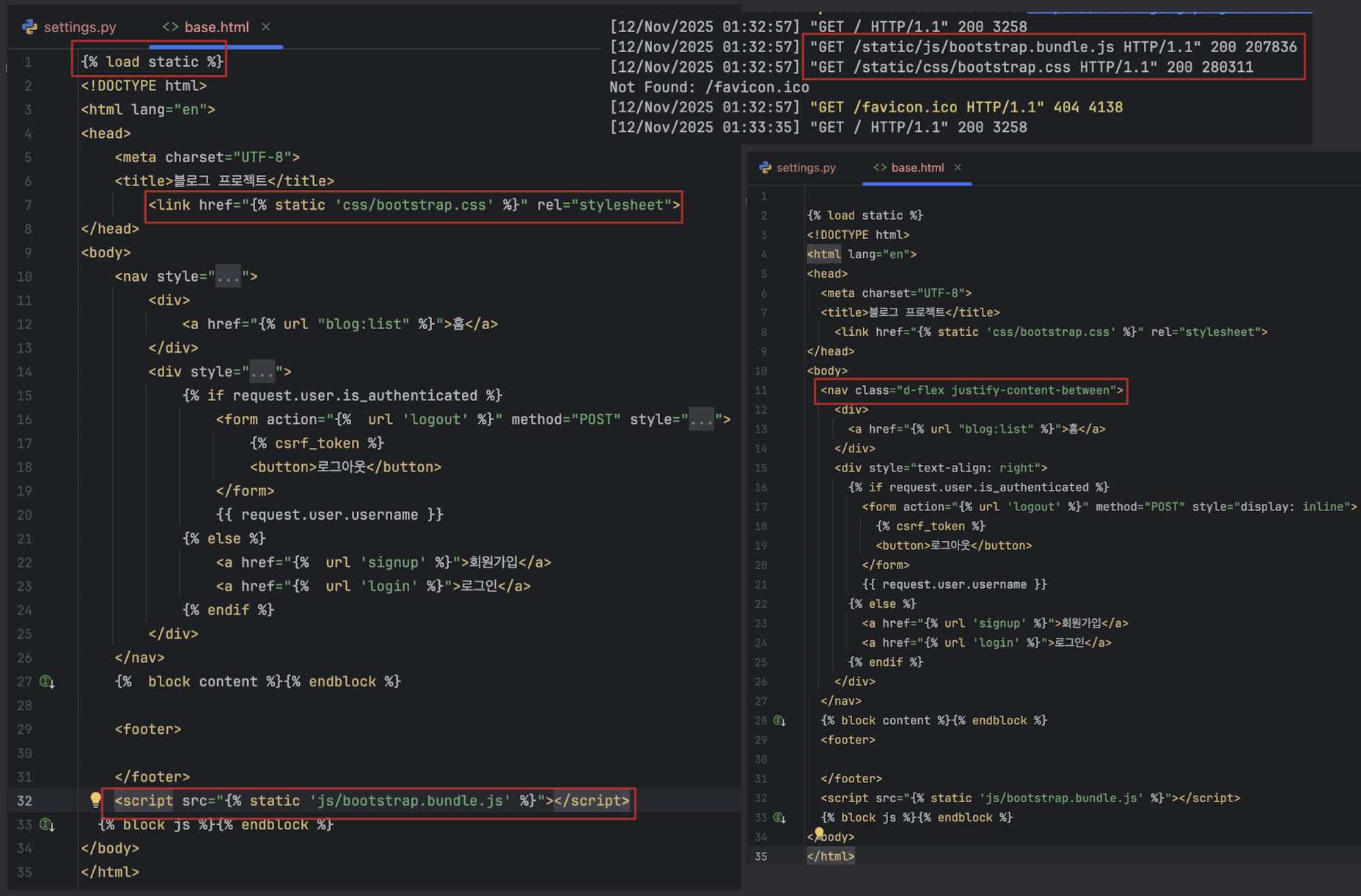Screen dimensions: 1361x896
Task: Click 'blog:list' anchor line in left editor
Action: point(340,324)
